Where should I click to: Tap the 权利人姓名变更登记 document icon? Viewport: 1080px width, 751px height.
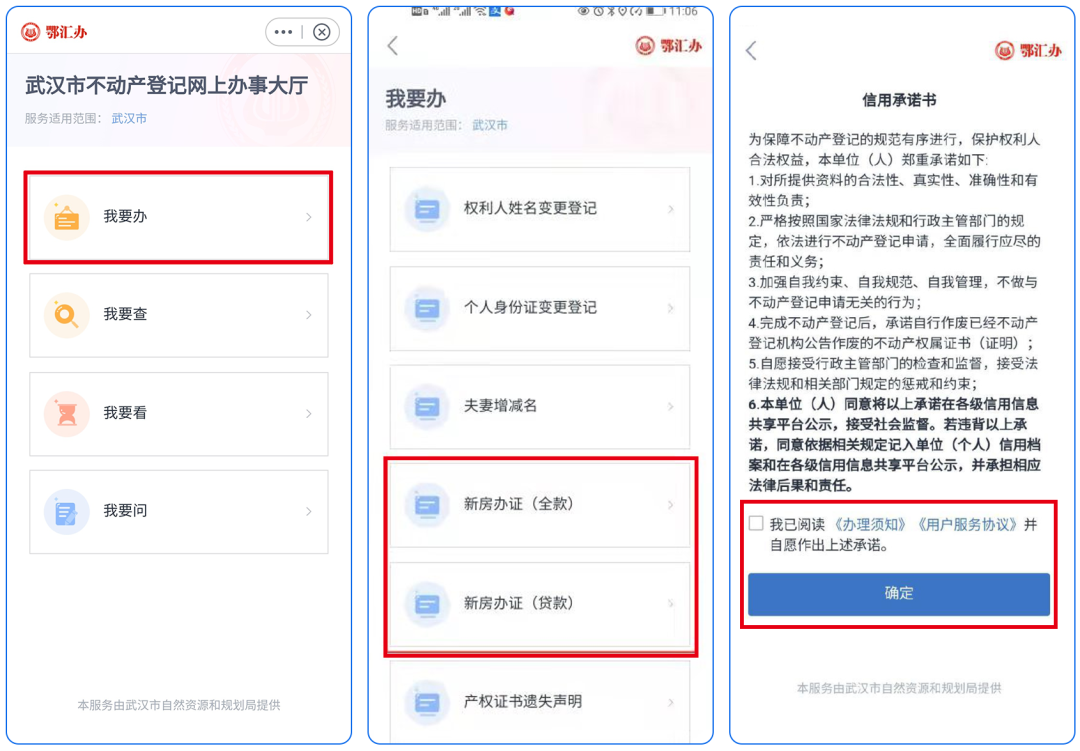click(427, 209)
